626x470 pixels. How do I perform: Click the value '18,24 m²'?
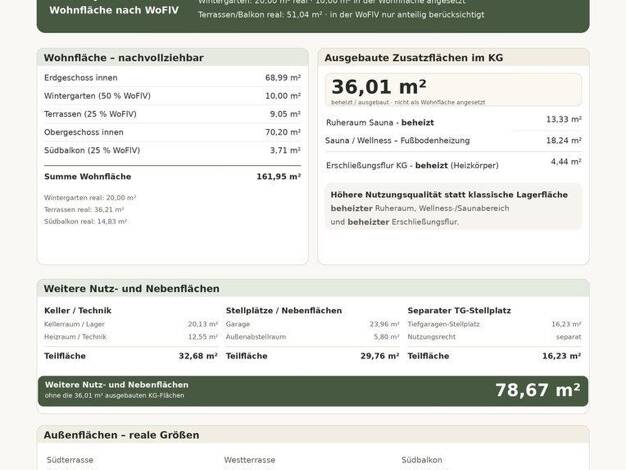(x=564, y=141)
